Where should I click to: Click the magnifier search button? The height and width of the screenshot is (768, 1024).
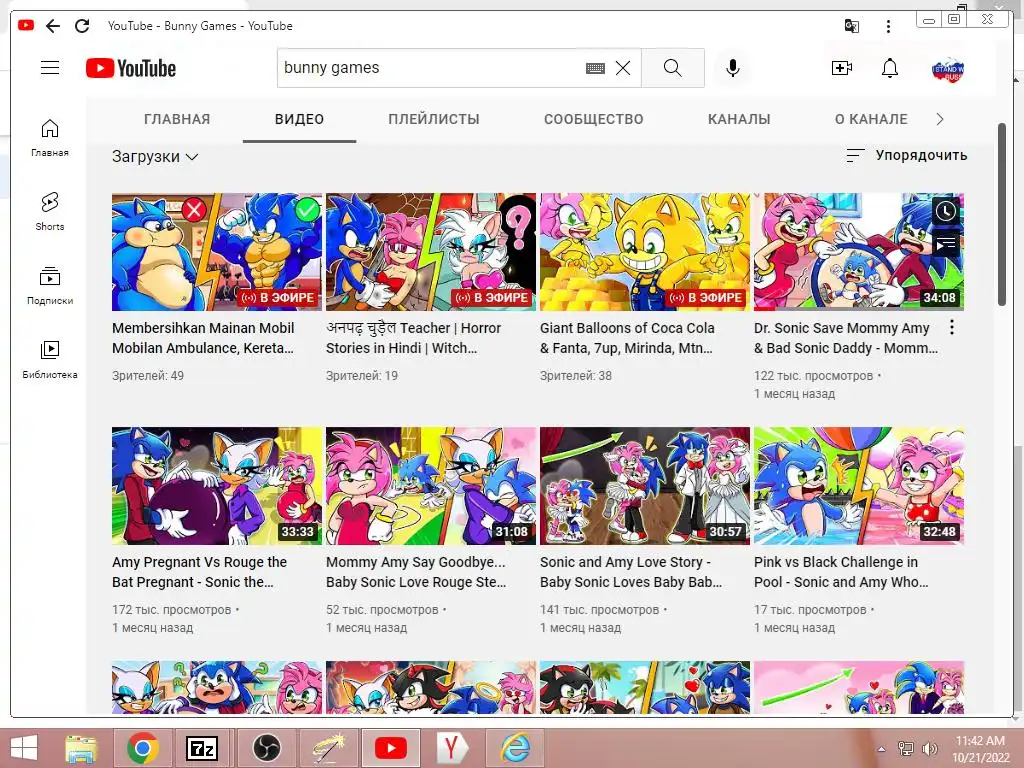click(673, 68)
